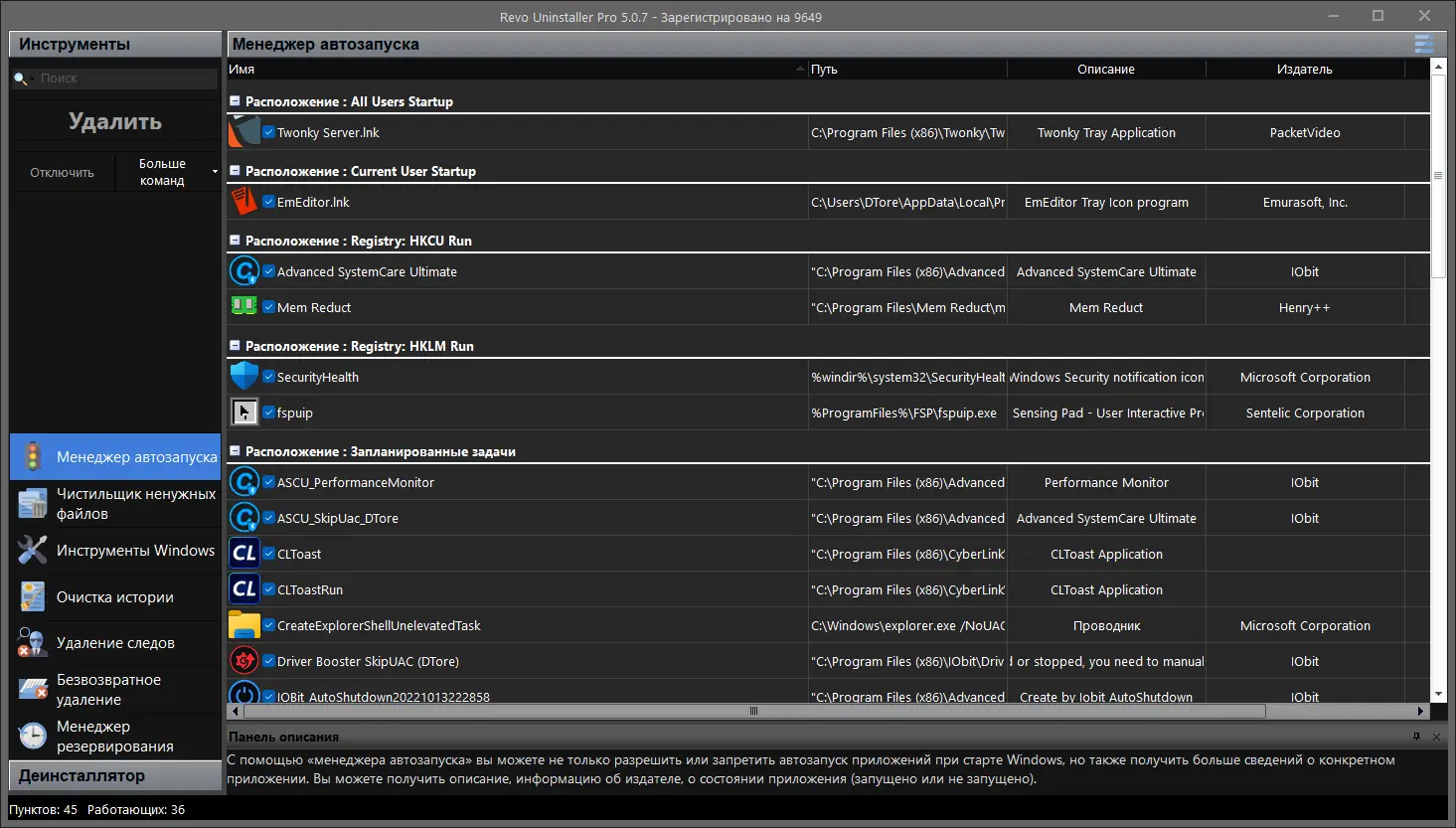Screen dimensions: 1456x828
Task: Click the Отключить button
Action: click(x=63, y=172)
